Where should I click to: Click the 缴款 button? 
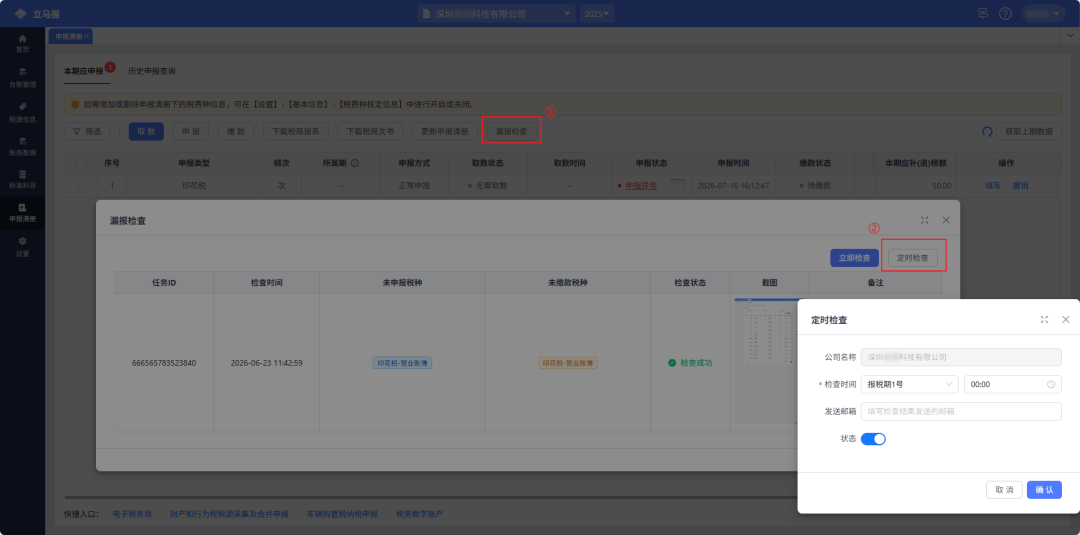point(236,132)
